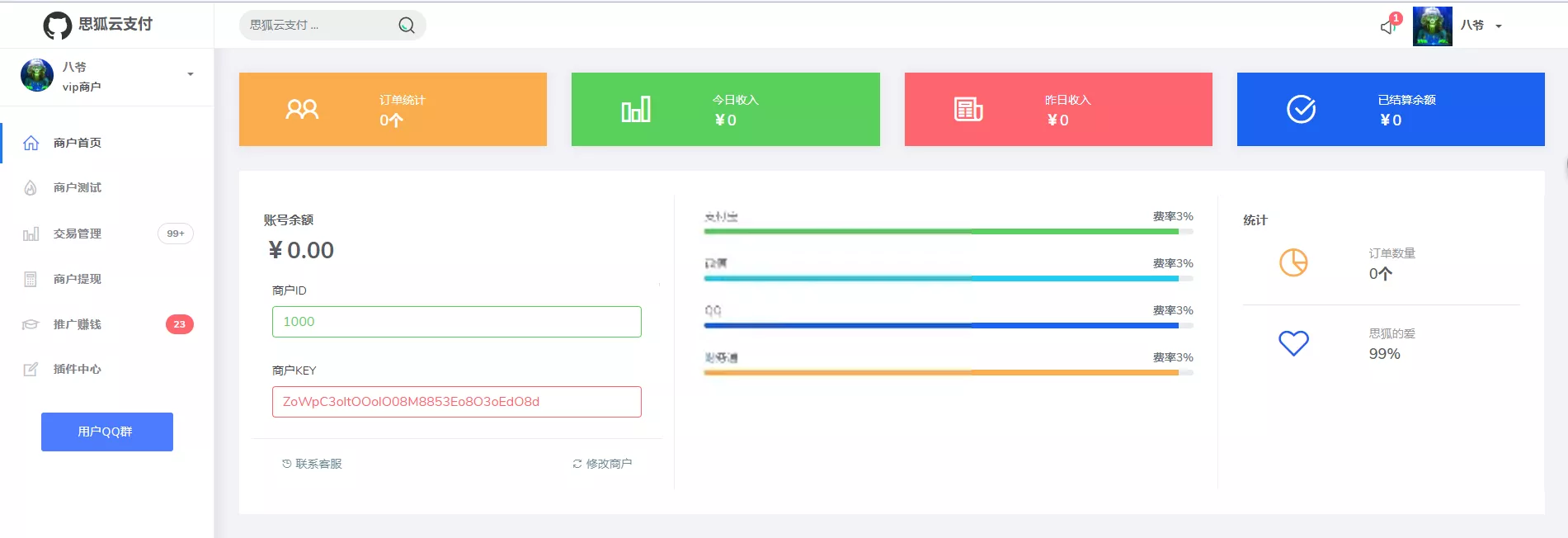
Task: Click the 用户QQ群 button
Action: point(107,432)
